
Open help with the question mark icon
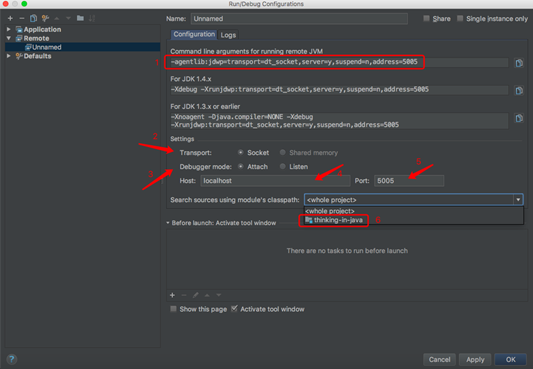pos(12,359)
